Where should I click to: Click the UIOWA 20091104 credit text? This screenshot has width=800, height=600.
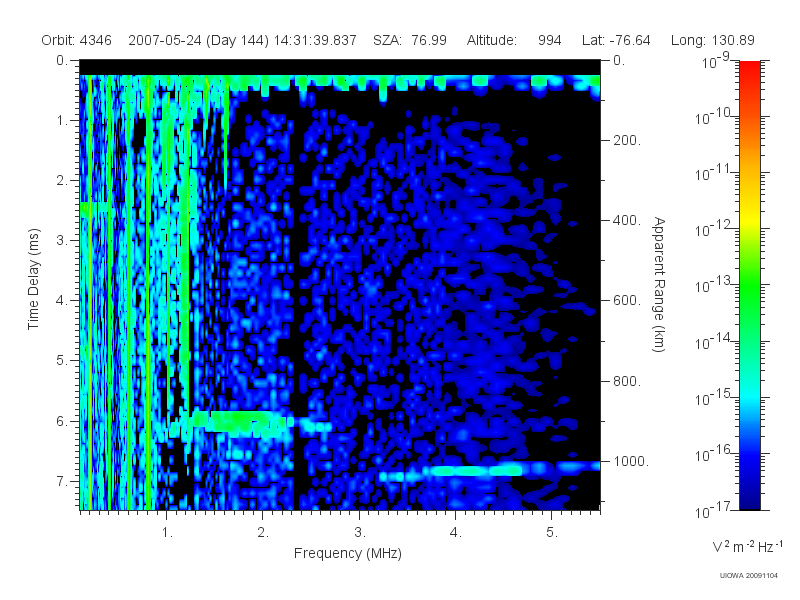pyautogui.click(x=749, y=576)
